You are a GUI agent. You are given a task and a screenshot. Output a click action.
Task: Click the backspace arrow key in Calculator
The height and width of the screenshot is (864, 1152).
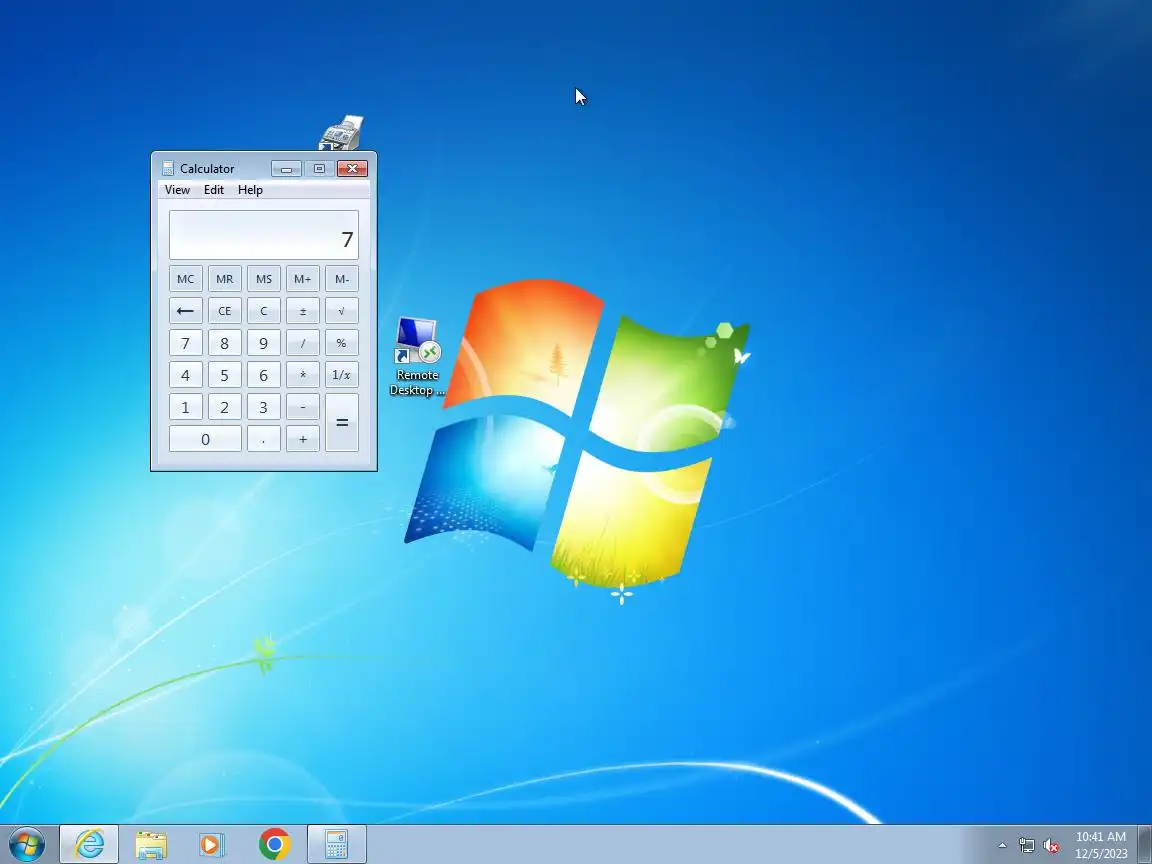click(186, 311)
